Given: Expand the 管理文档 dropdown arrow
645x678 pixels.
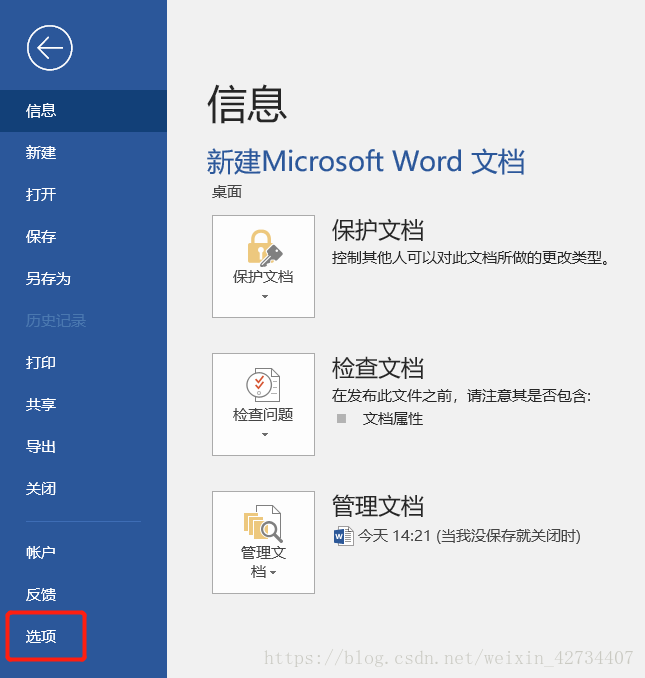Looking at the screenshot, I should pyautogui.click(x=273, y=573).
